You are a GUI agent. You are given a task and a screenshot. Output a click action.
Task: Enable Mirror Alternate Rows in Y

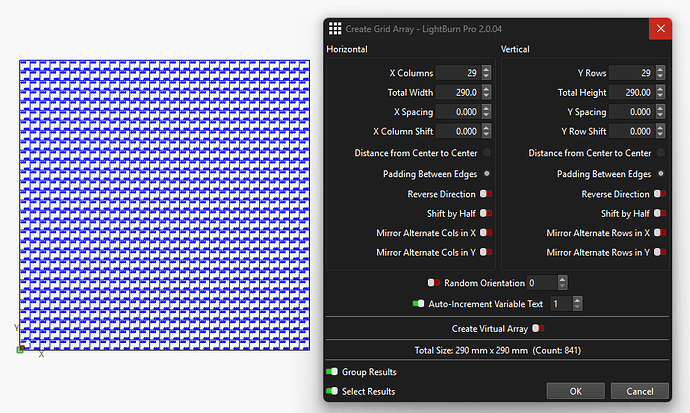click(x=660, y=252)
